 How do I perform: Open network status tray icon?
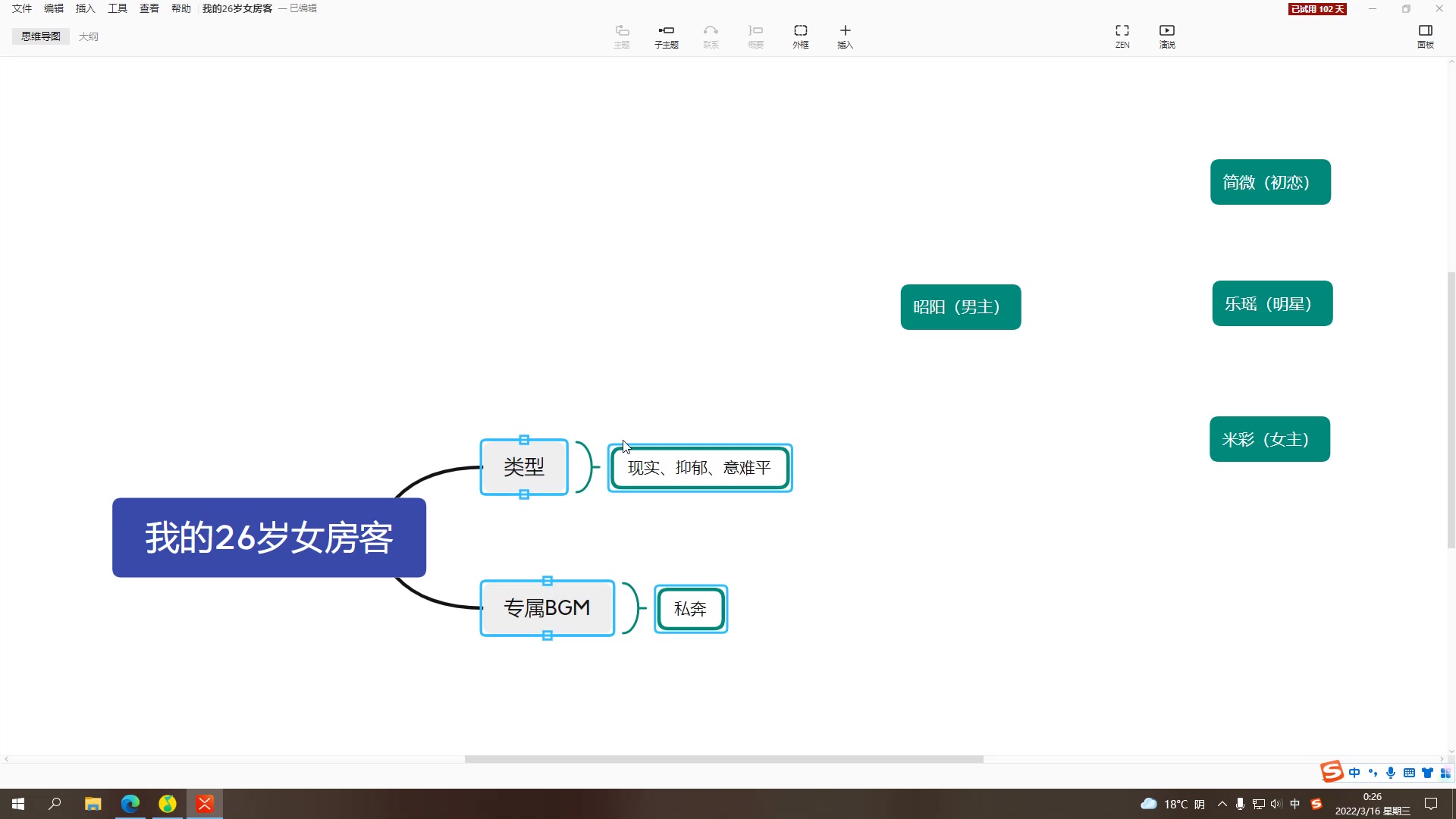point(1258,804)
